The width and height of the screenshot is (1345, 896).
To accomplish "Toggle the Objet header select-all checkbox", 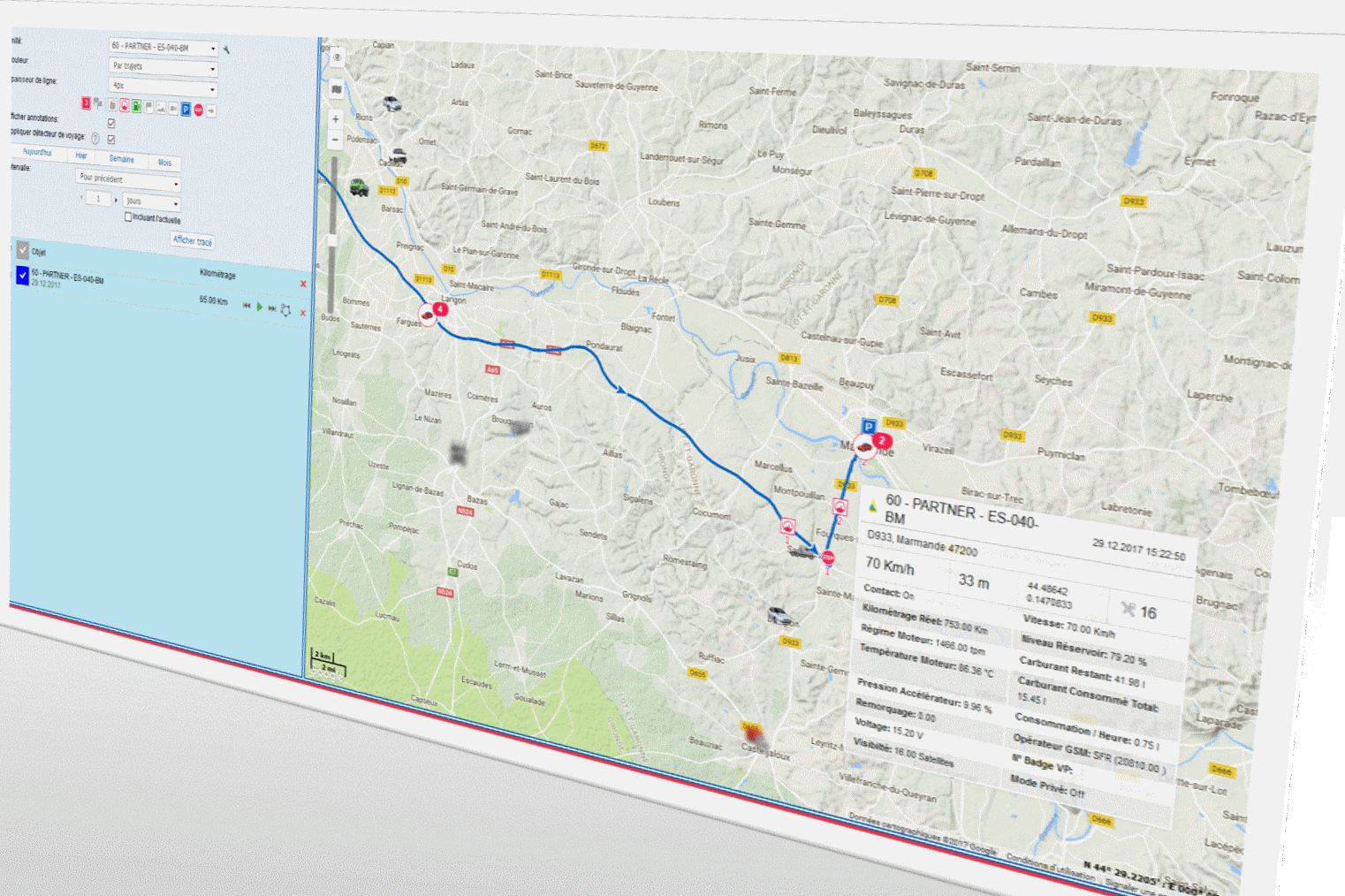I will tap(22, 250).
